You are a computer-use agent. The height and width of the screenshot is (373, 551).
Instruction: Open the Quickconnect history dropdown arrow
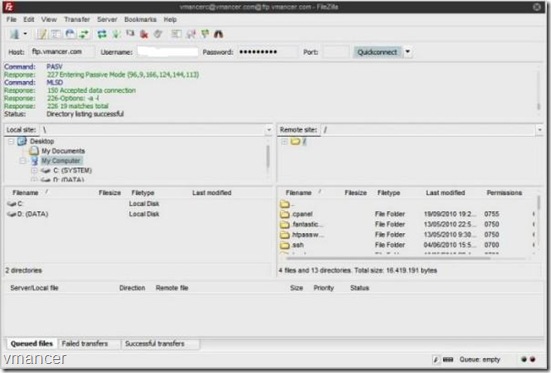pos(408,52)
